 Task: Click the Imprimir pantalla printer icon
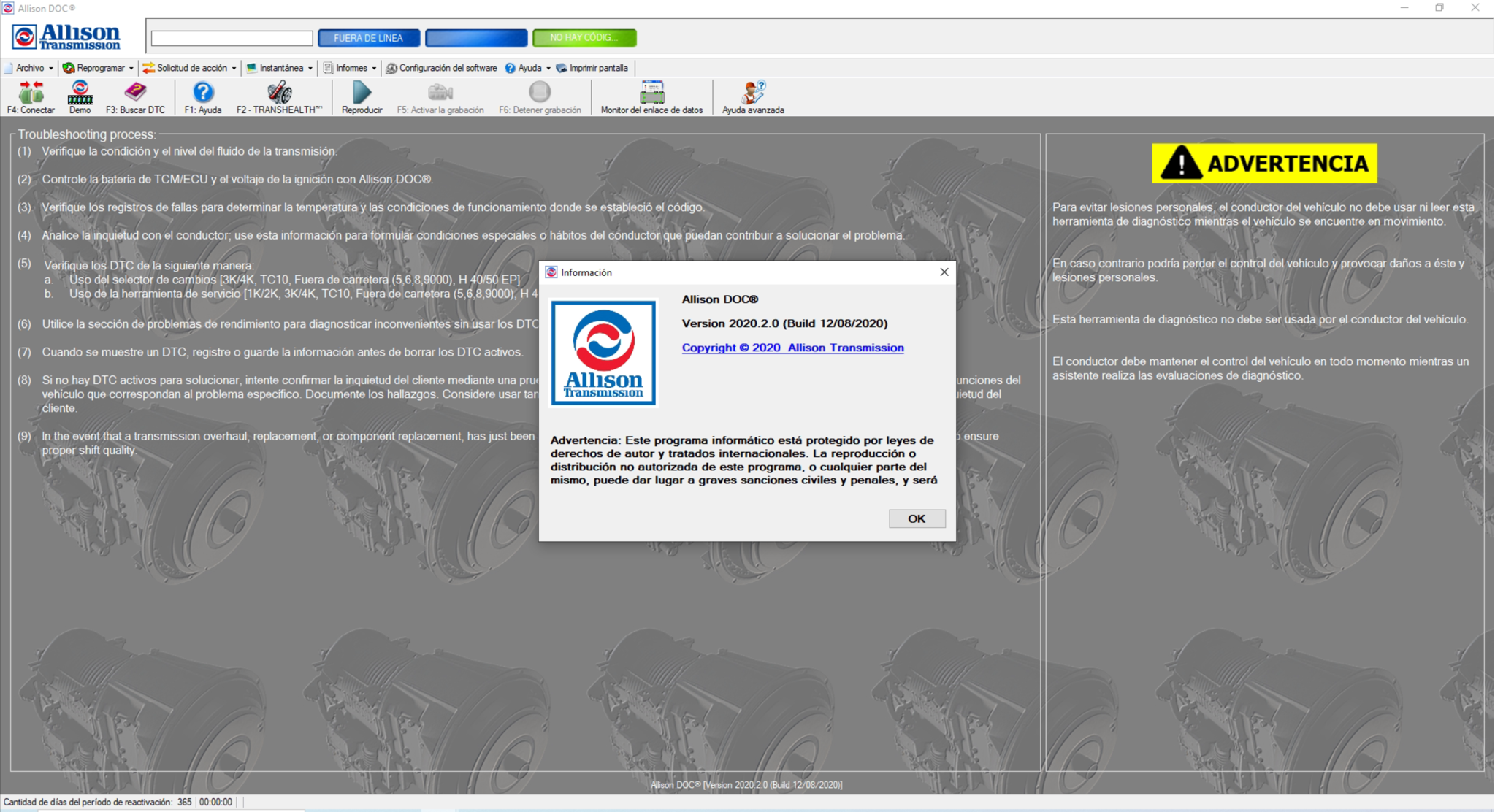coord(562,68)
